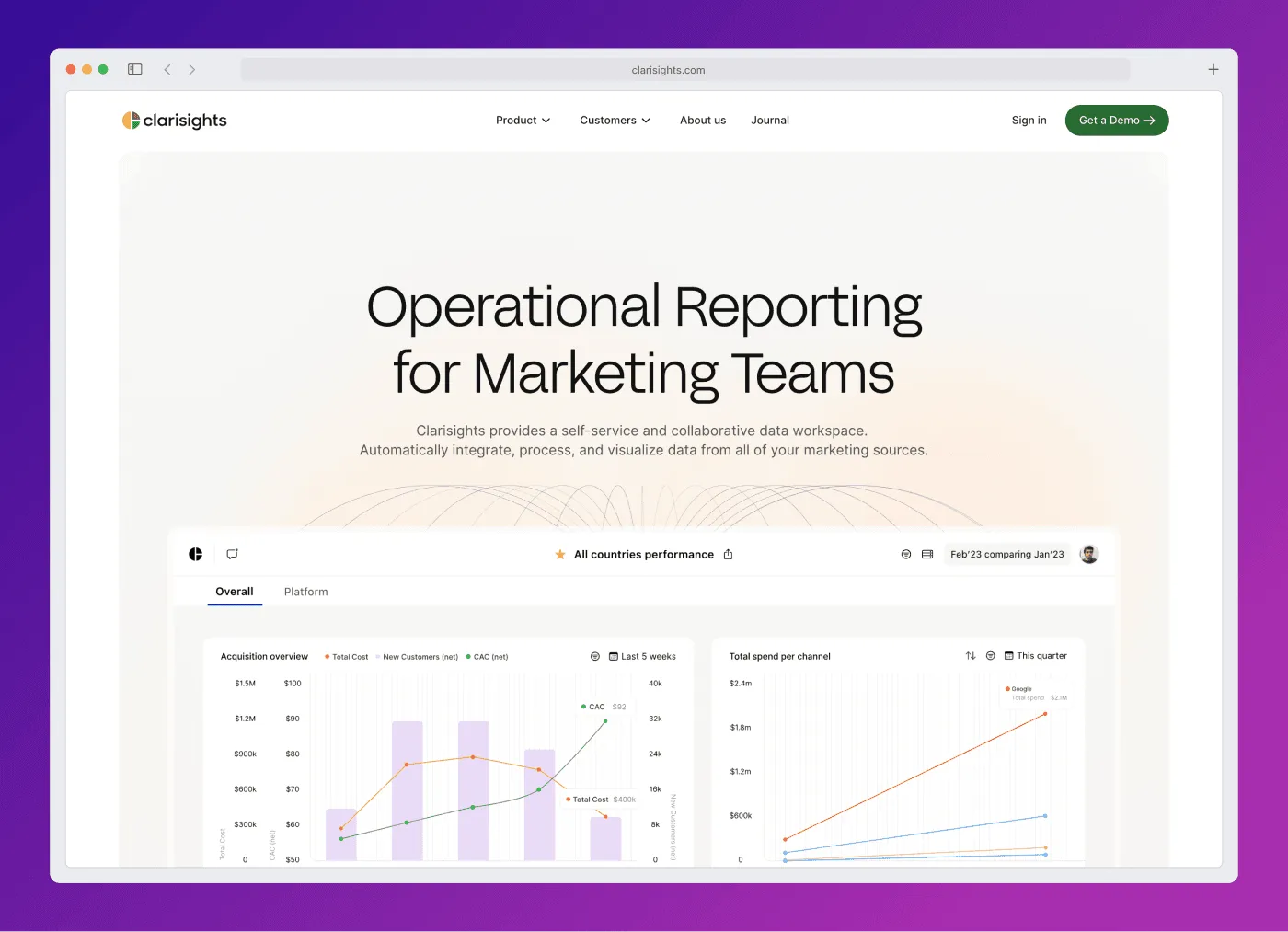Click the clarisights logo in the header
Image resolution: width=1288 pixels, height=932 pixels.
point(175,121)
